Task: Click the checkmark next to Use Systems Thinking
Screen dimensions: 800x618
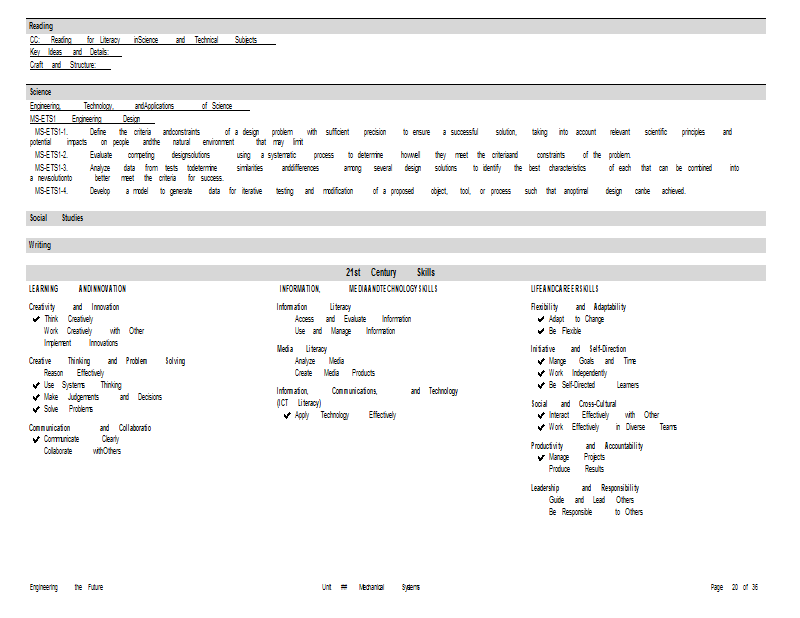Action: pyautogui.click(x=36, y=385)
